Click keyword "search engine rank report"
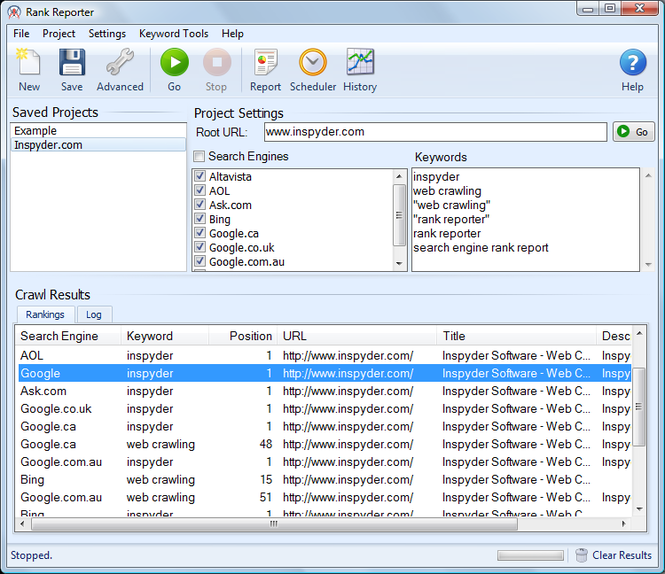 pyautogui.click(x=481, y=248)
